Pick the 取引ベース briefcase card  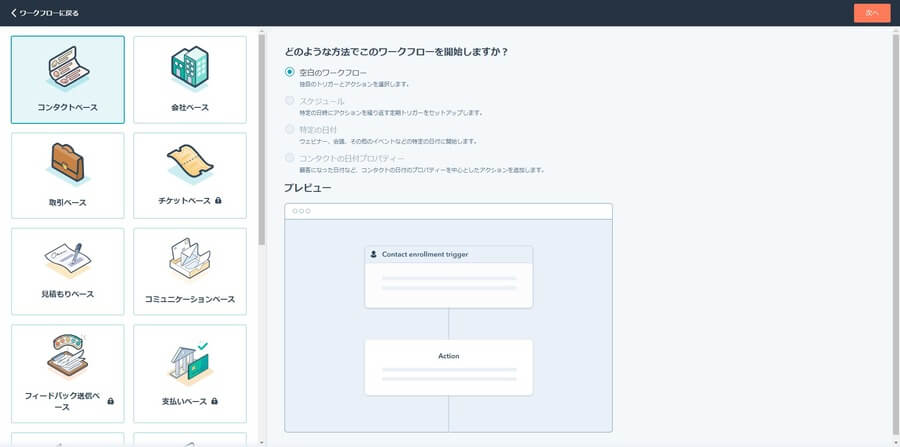point(68,176)
